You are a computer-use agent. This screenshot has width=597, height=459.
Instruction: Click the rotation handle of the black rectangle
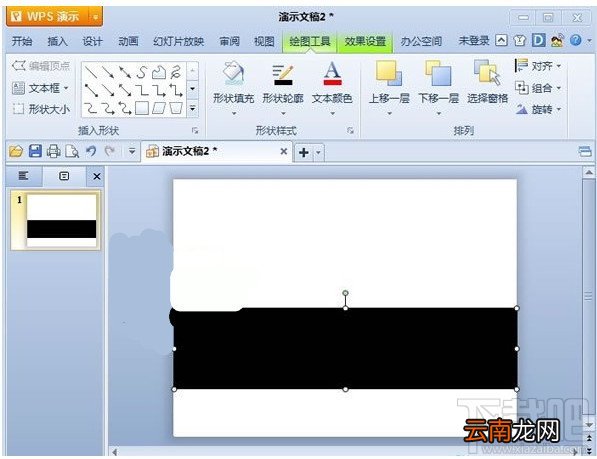[345, 293]
